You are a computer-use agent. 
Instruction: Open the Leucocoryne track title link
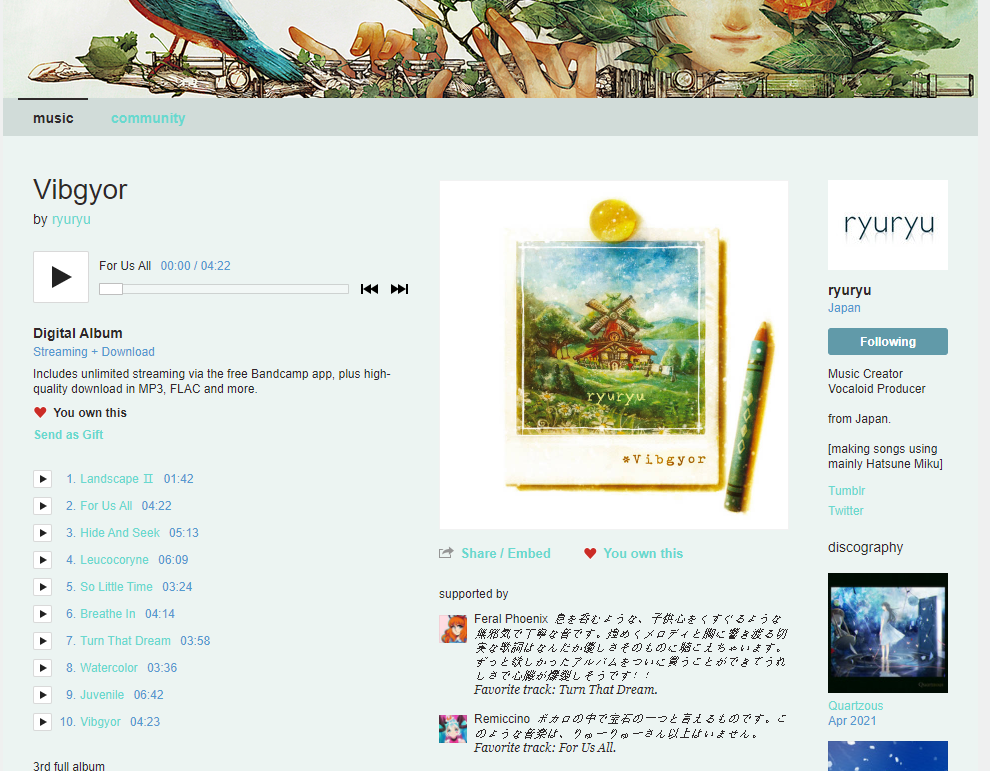pos(114,560)
